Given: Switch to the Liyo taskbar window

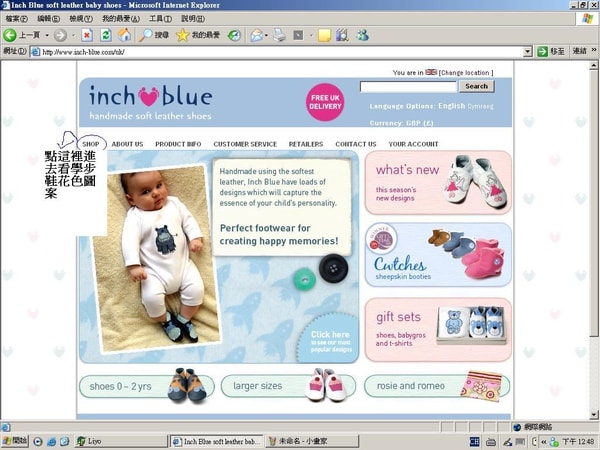Looking at the screenshot, I should (121, 442).
